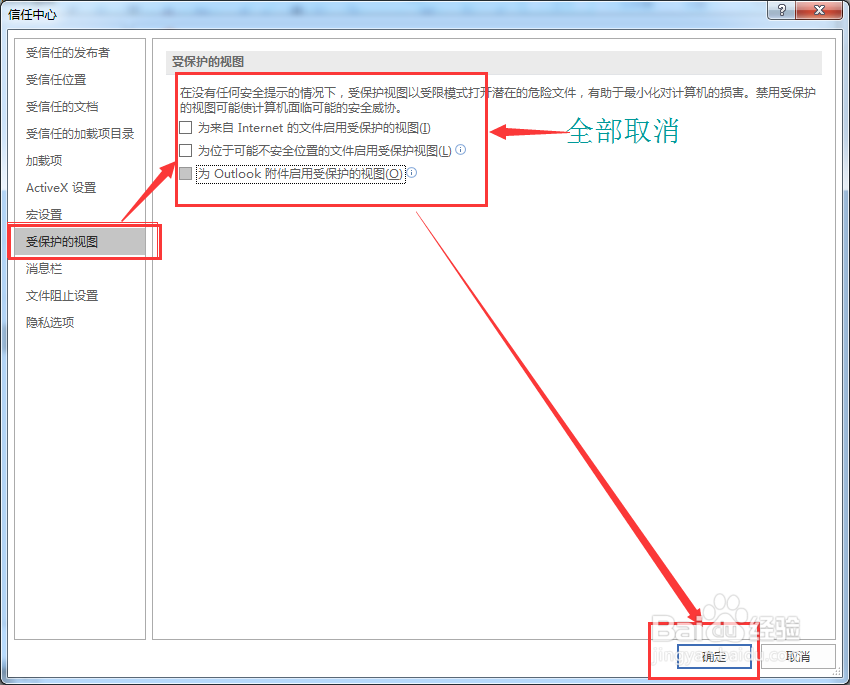Open 受信任的加载项目录 section

(x=80, y=134)
